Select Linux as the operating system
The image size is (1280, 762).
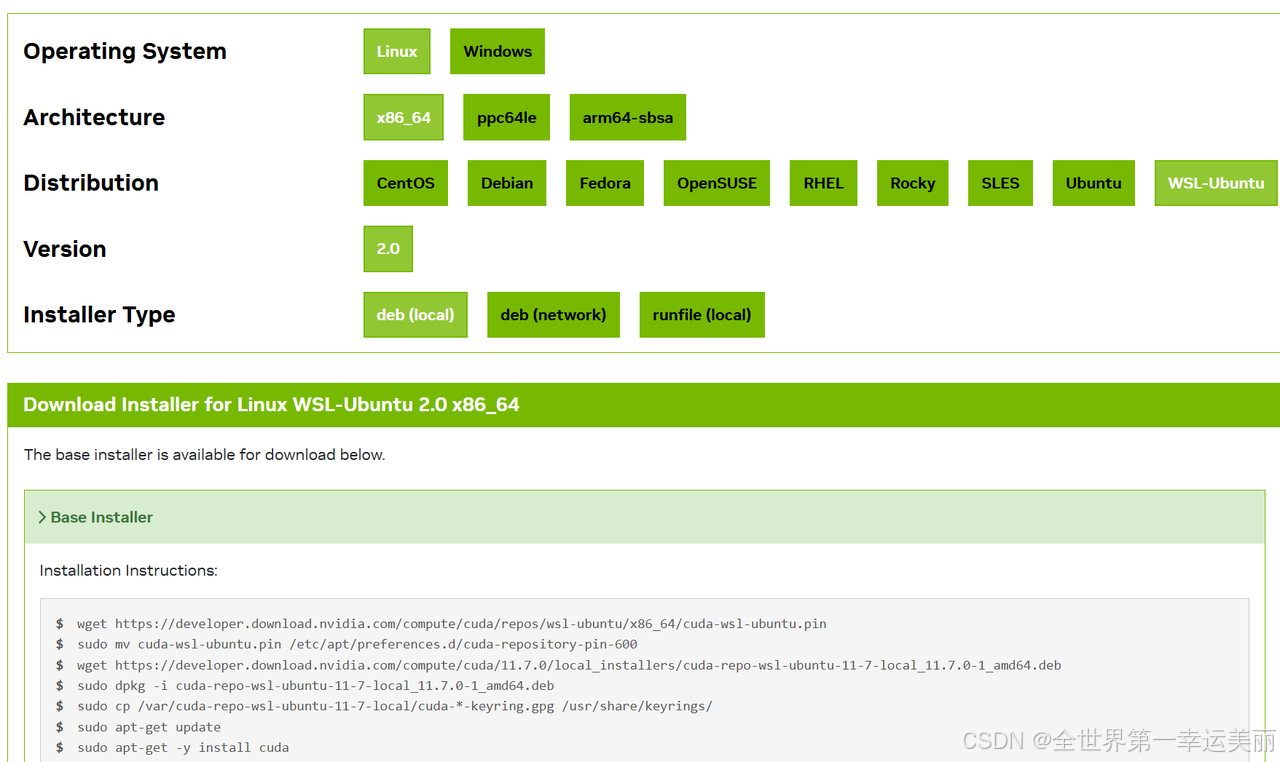point(397,51)
